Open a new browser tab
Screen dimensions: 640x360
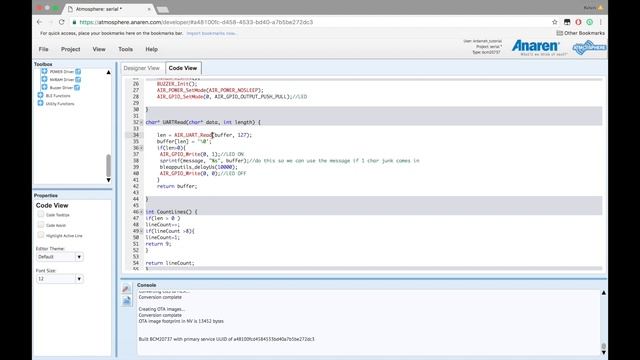[x=162, y=9]
